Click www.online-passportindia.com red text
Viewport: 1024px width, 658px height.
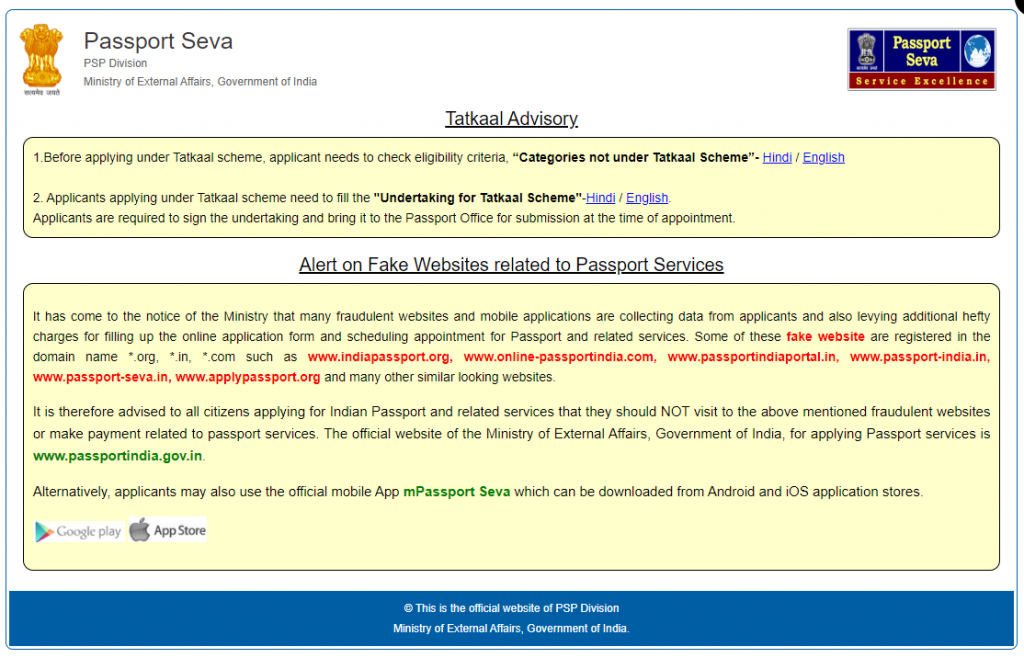click(x=560, y=357)
